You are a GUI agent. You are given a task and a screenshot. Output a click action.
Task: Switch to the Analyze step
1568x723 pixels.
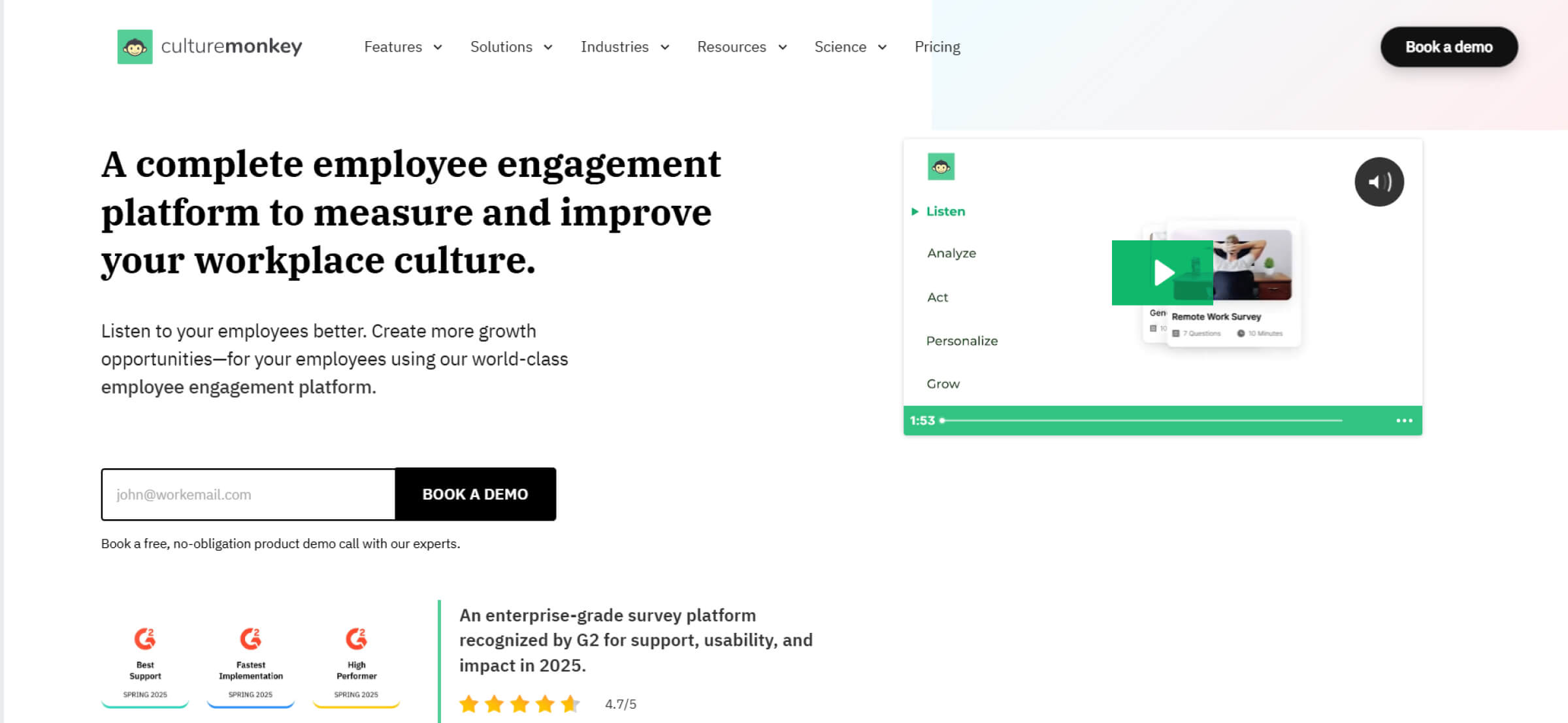pyautogui.click(x=951, y=253)
